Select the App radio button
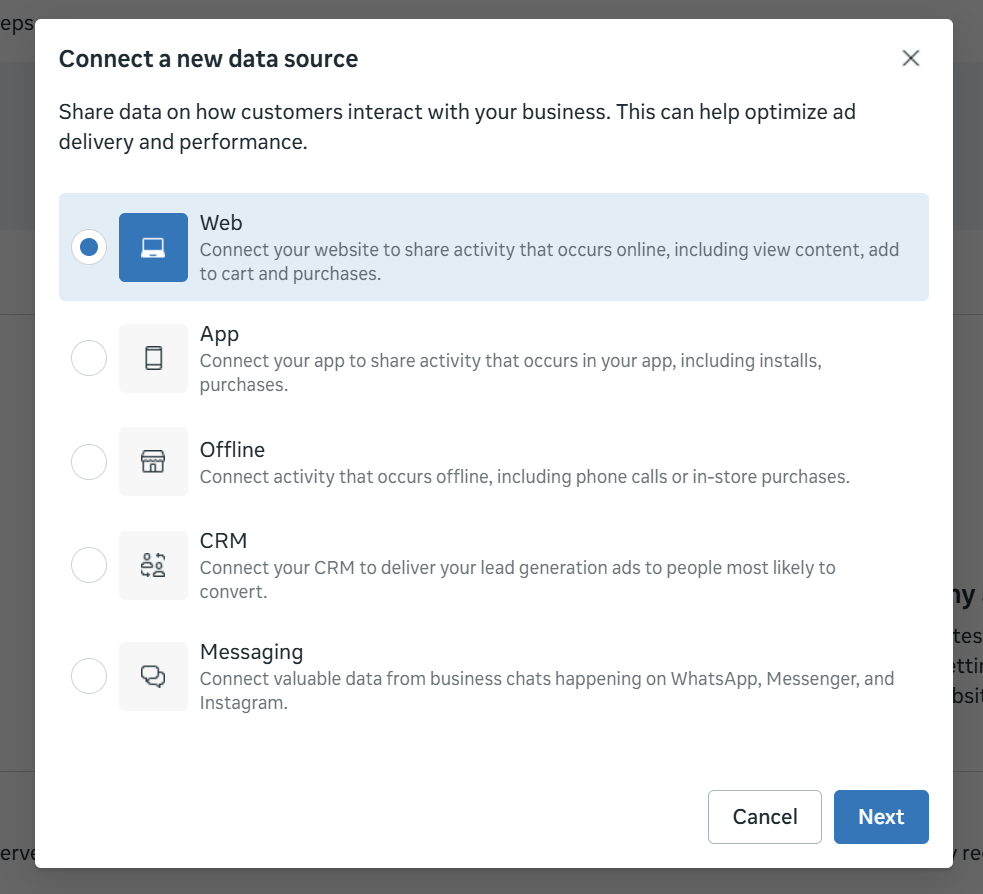The width and height of the screenshot is (983, 894). coord(89,357)
